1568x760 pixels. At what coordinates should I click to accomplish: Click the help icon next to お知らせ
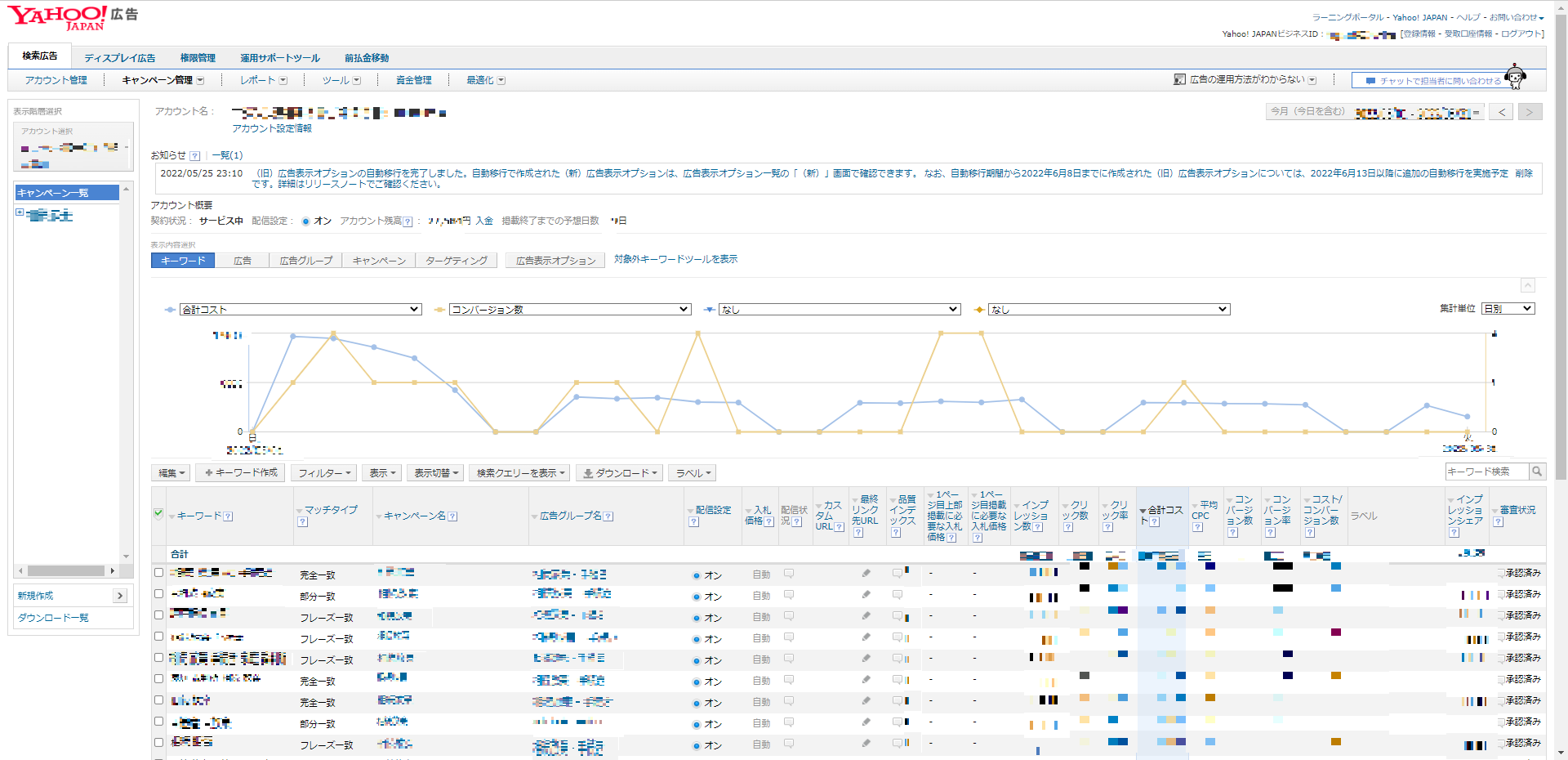click(194, 155)
